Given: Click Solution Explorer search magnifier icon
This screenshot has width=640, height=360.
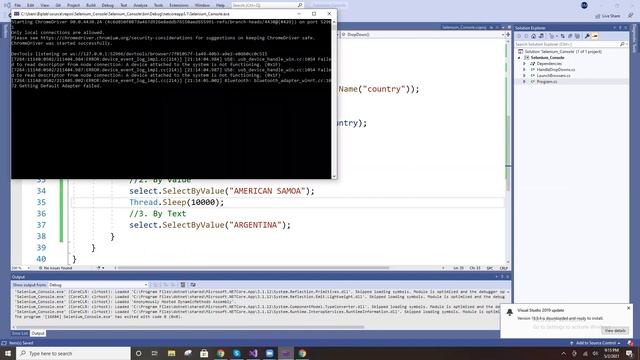Looking at the screenshot, I should click(x=622, y=44).
